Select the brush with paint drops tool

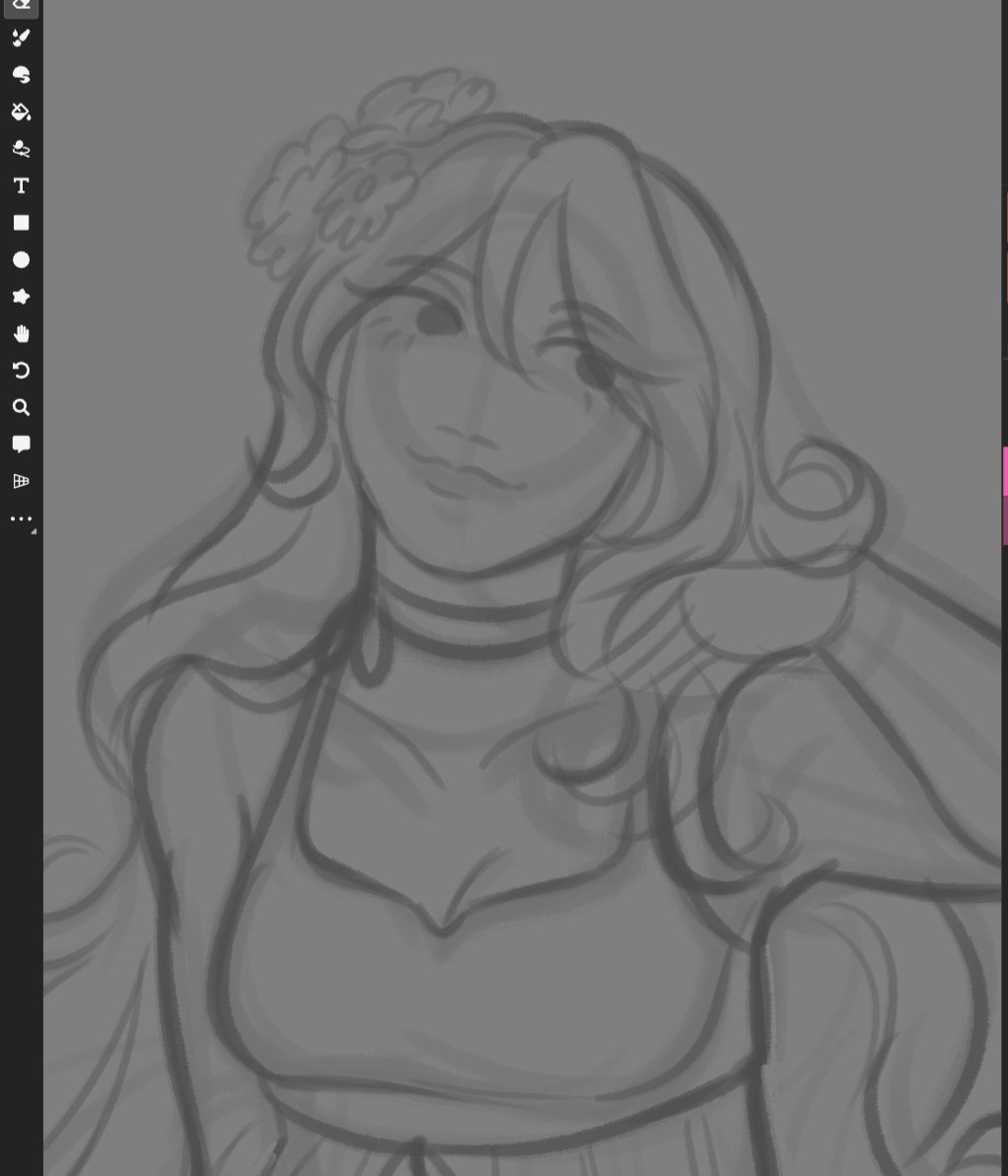(x=21, y=37)
